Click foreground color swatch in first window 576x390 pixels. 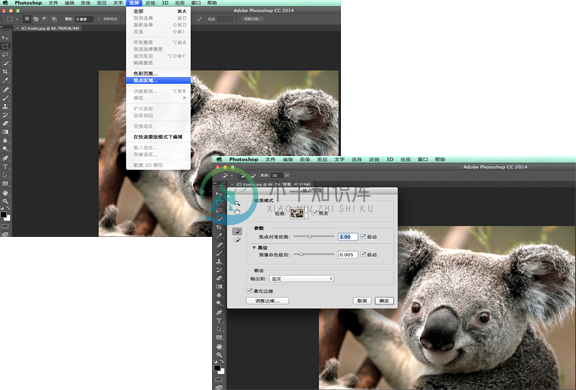click(3, 214)
